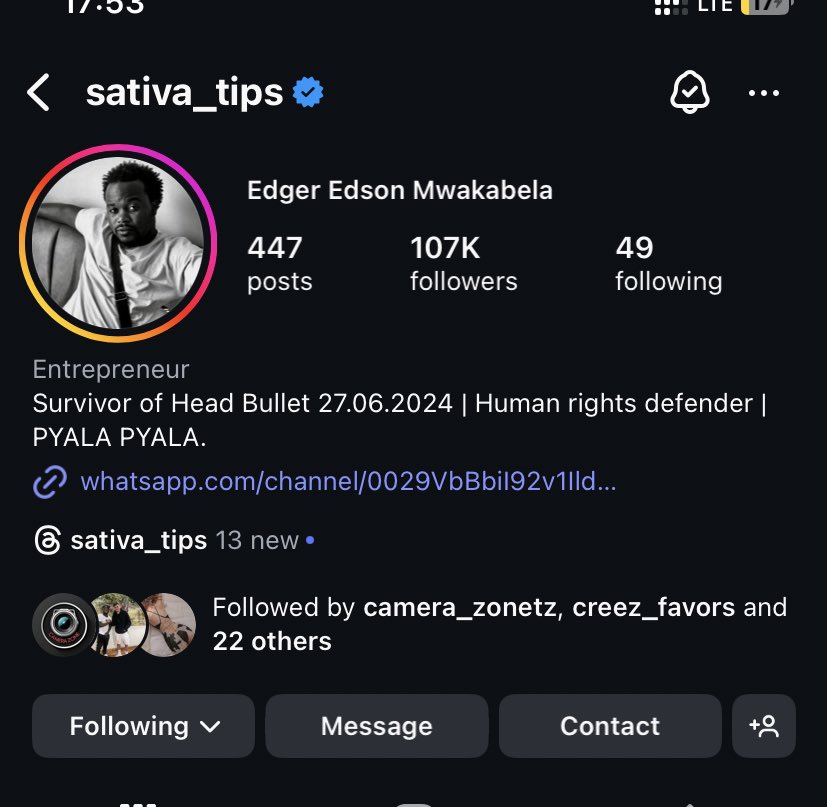Open the 447 posts count
Image resolution: width=827 pixels, height=807 pixels.
pyautogui.click(x=280, y=263)
